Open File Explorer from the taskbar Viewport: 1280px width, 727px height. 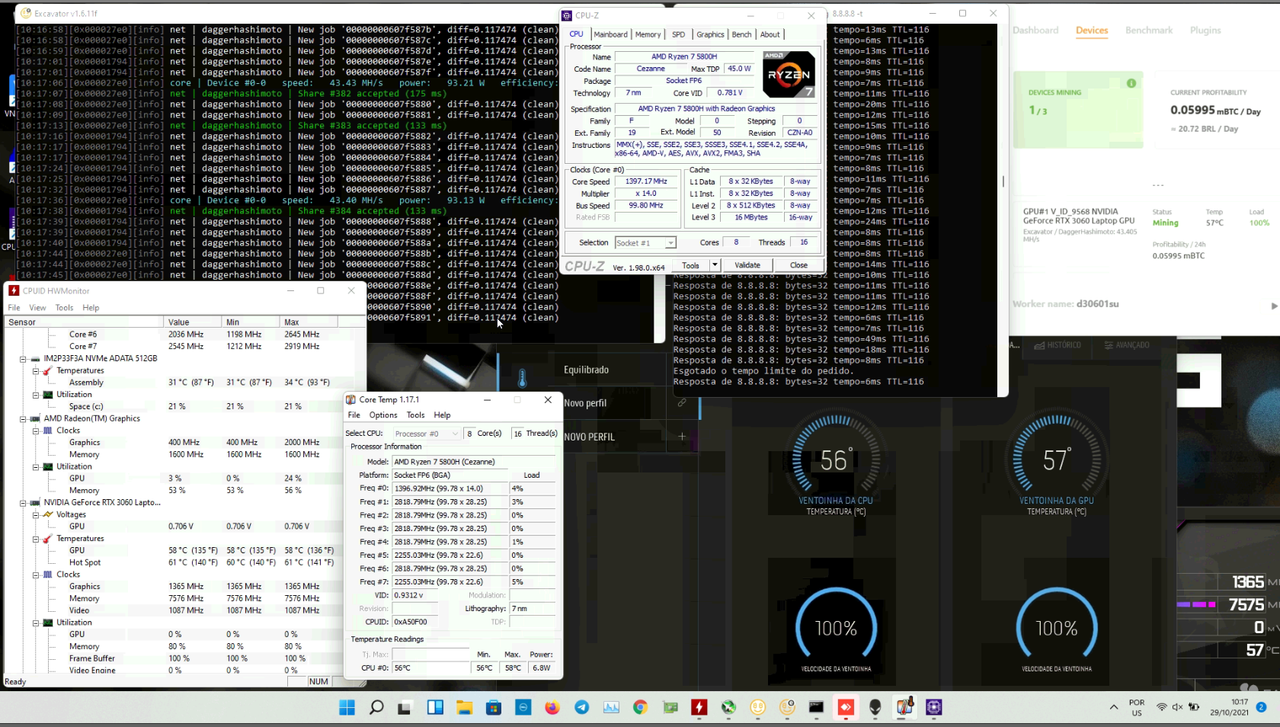point(464,708)
